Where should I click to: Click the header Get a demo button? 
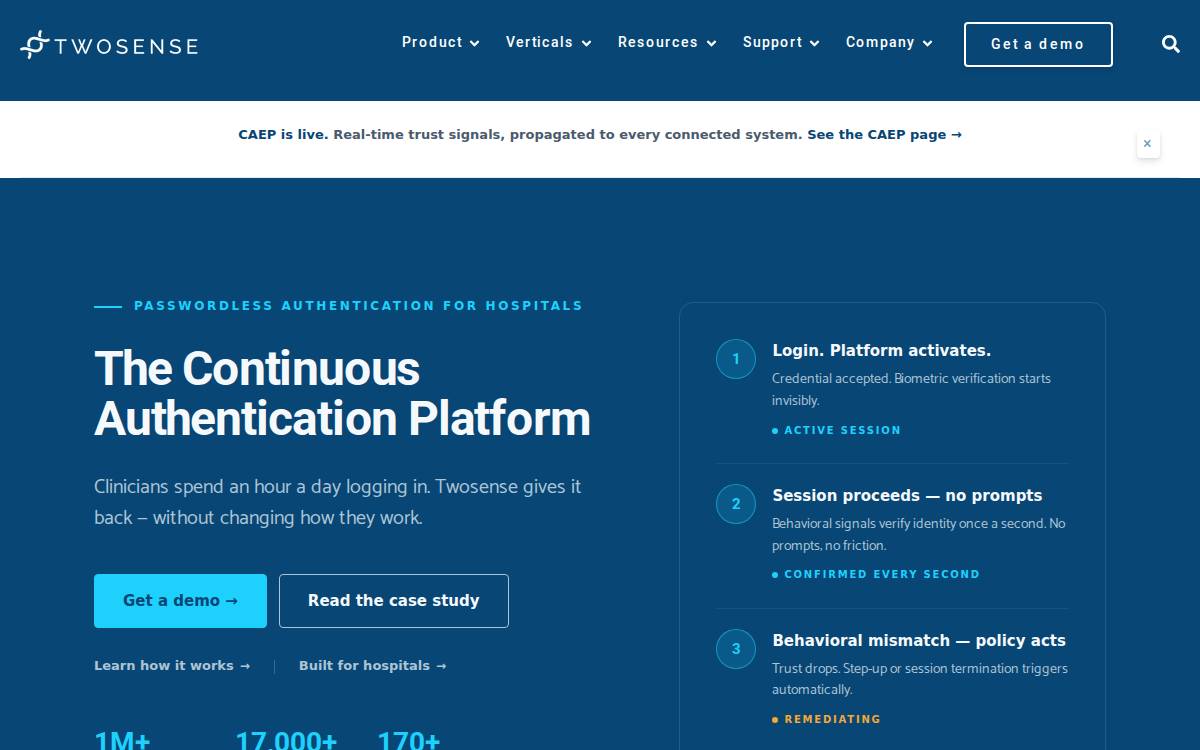(1038, 44)
